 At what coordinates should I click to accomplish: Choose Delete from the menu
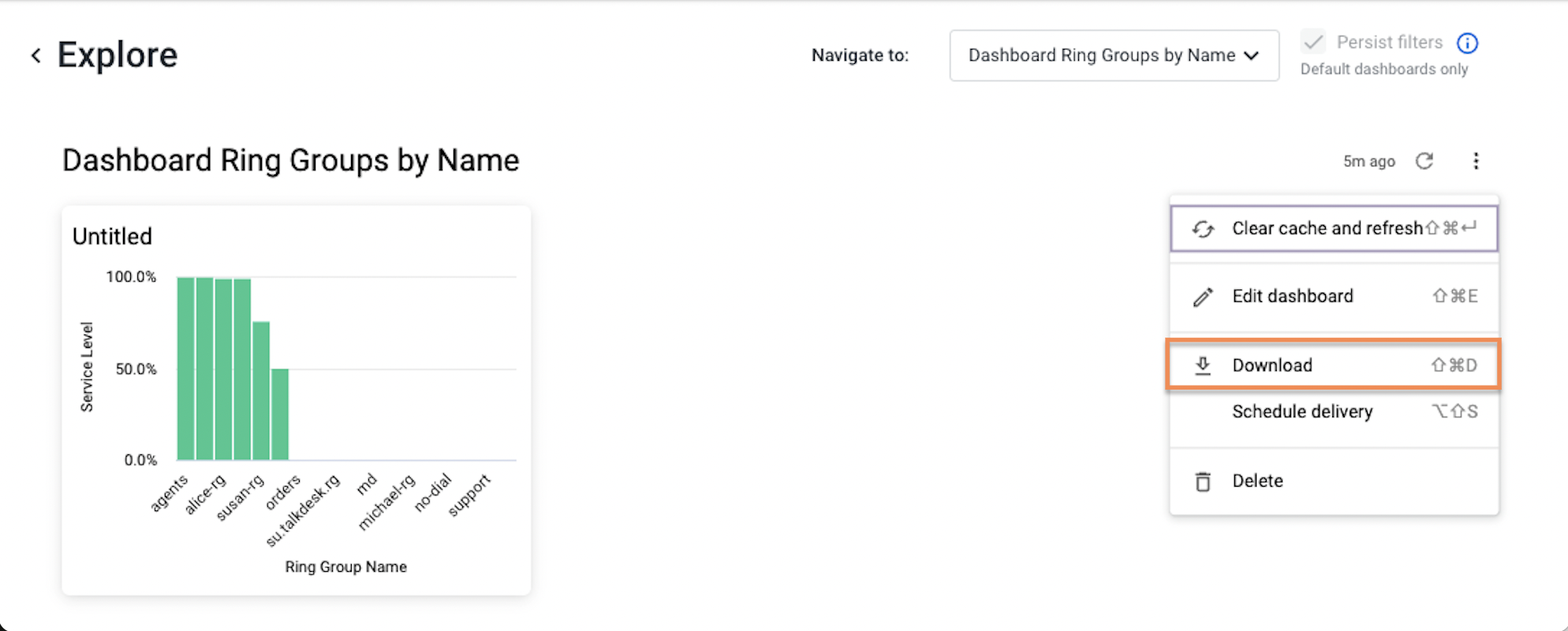tap(1334, 481)
